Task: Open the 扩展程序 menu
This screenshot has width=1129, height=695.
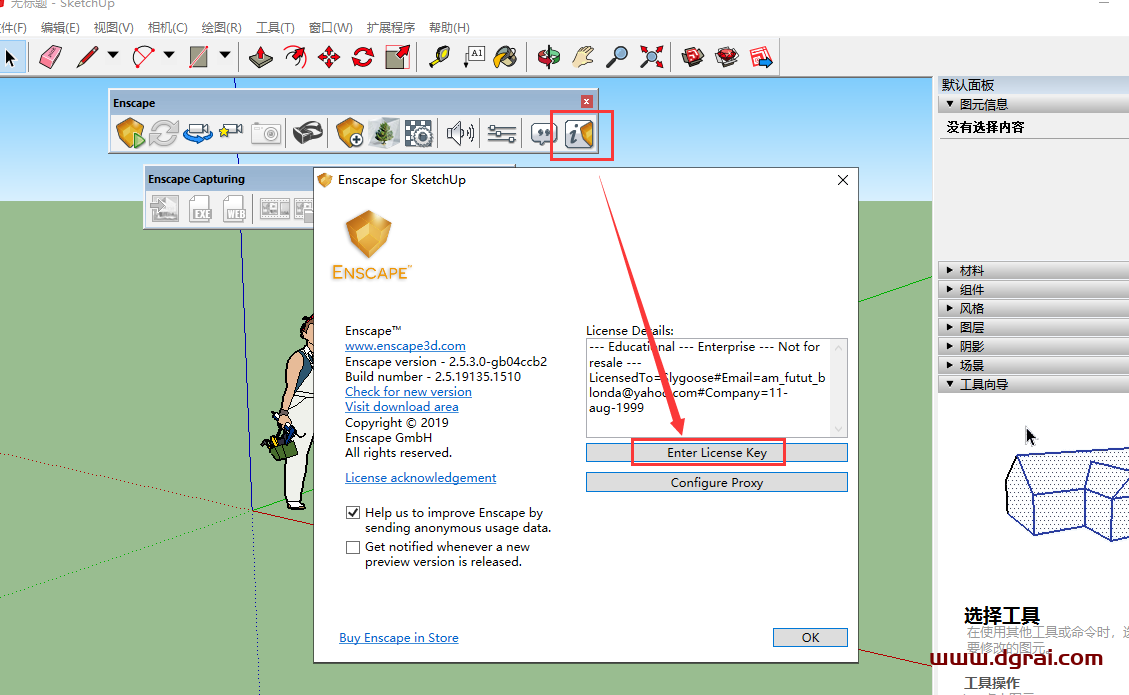Action: (x=391, y=27)
